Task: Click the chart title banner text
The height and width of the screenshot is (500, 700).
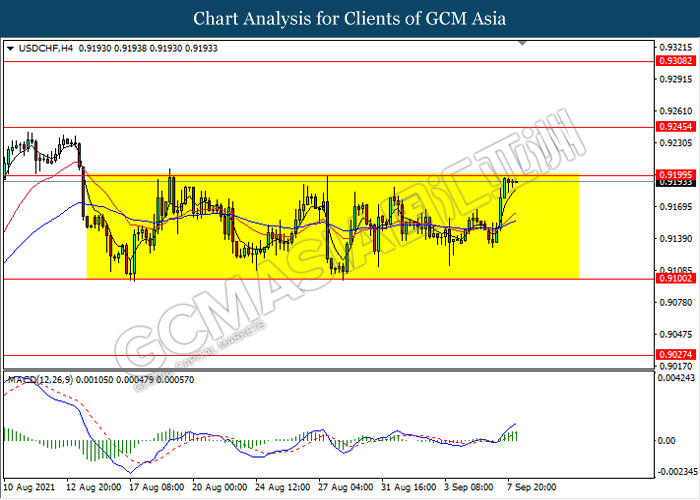Action: 349,19
